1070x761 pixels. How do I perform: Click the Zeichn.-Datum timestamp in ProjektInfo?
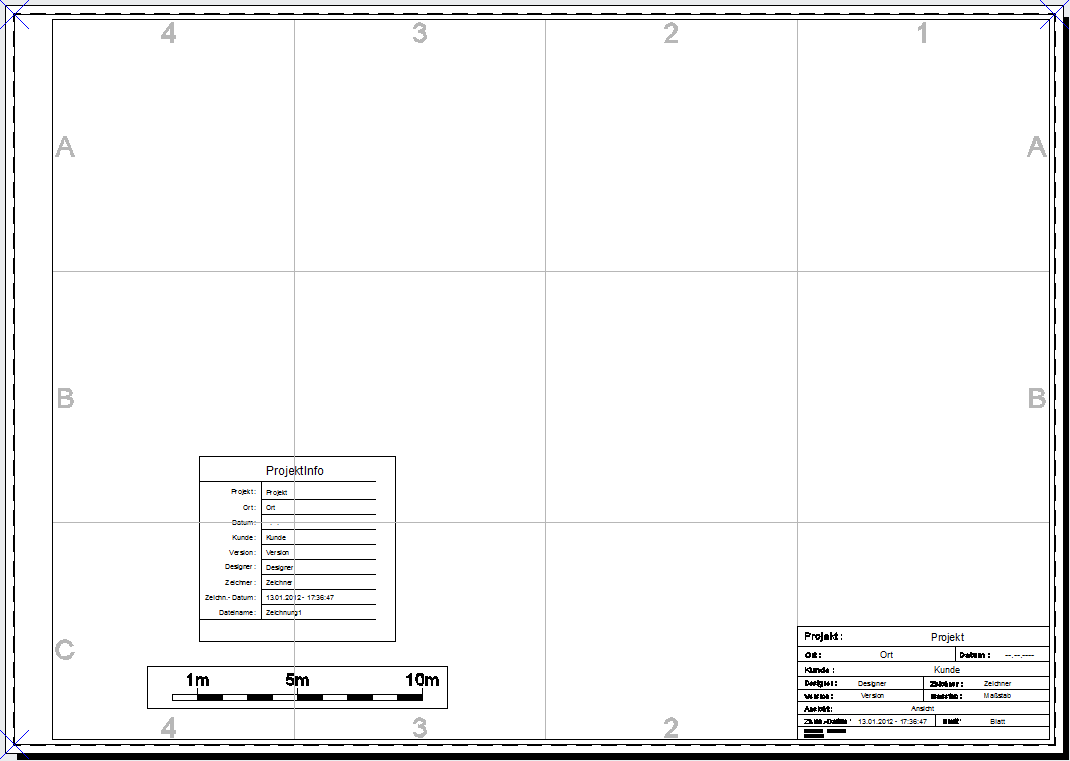300,597
